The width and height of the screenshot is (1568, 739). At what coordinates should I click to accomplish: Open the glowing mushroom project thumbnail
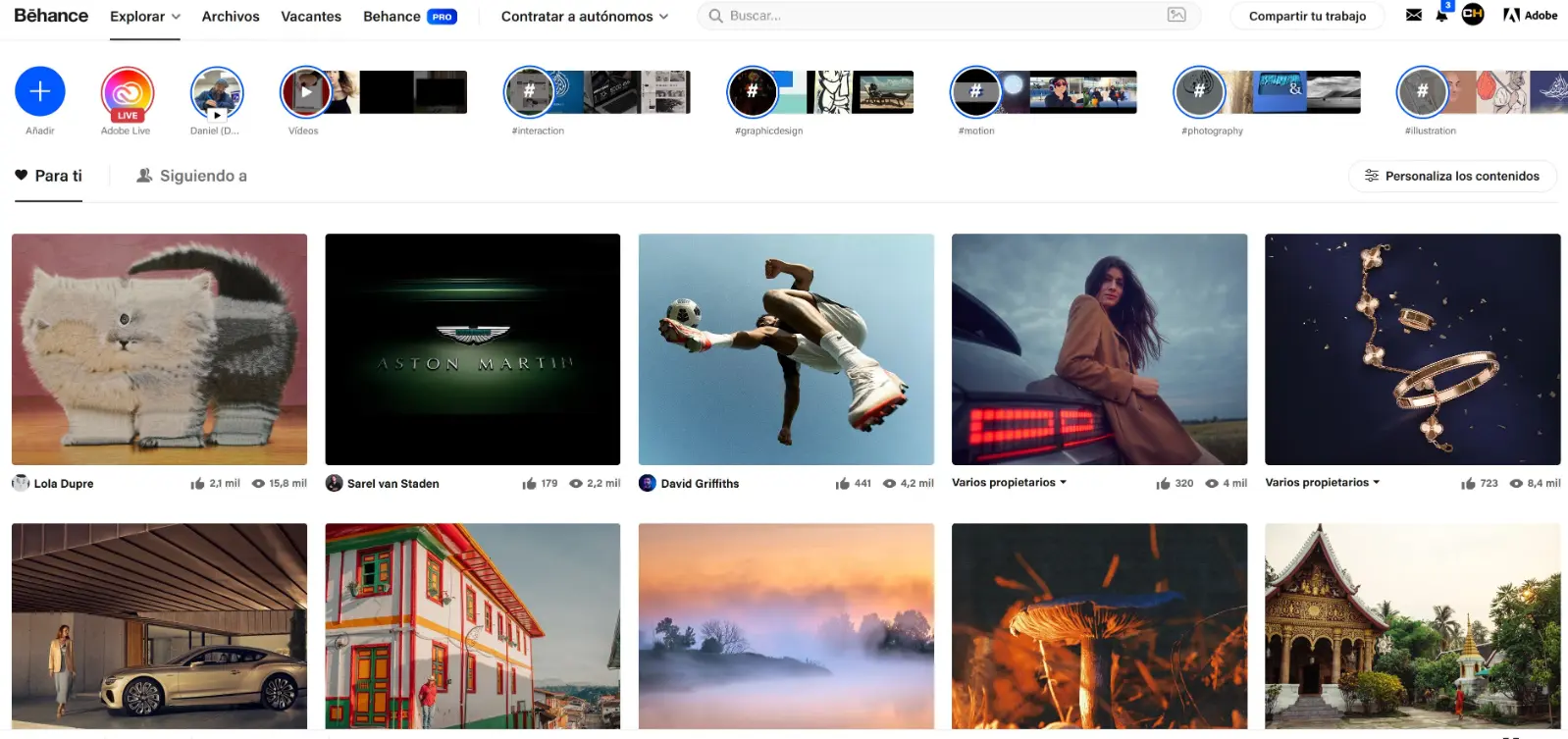(1099, 626)
